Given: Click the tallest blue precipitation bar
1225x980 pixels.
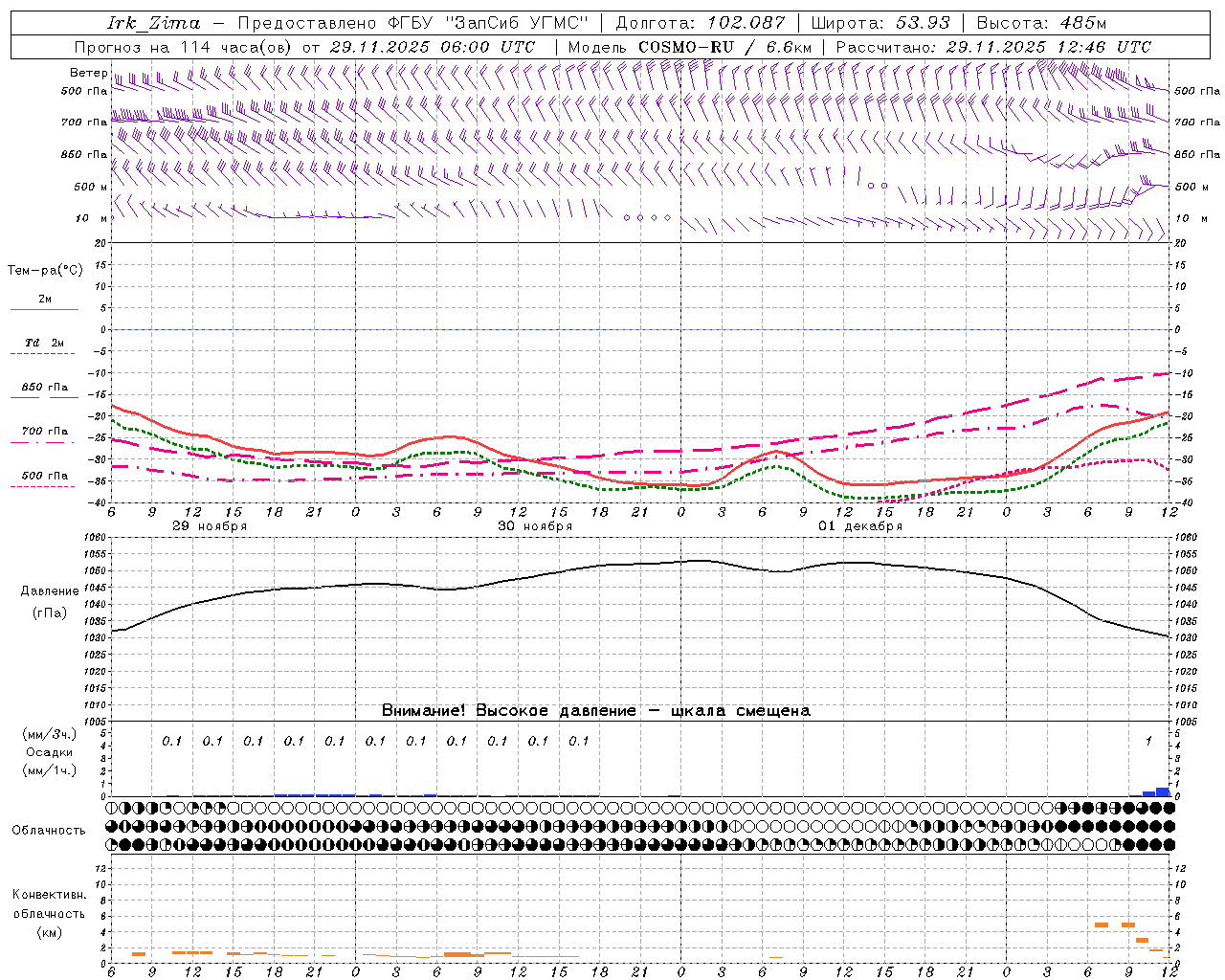Looking at the screenshot, I should [1163, 791].
